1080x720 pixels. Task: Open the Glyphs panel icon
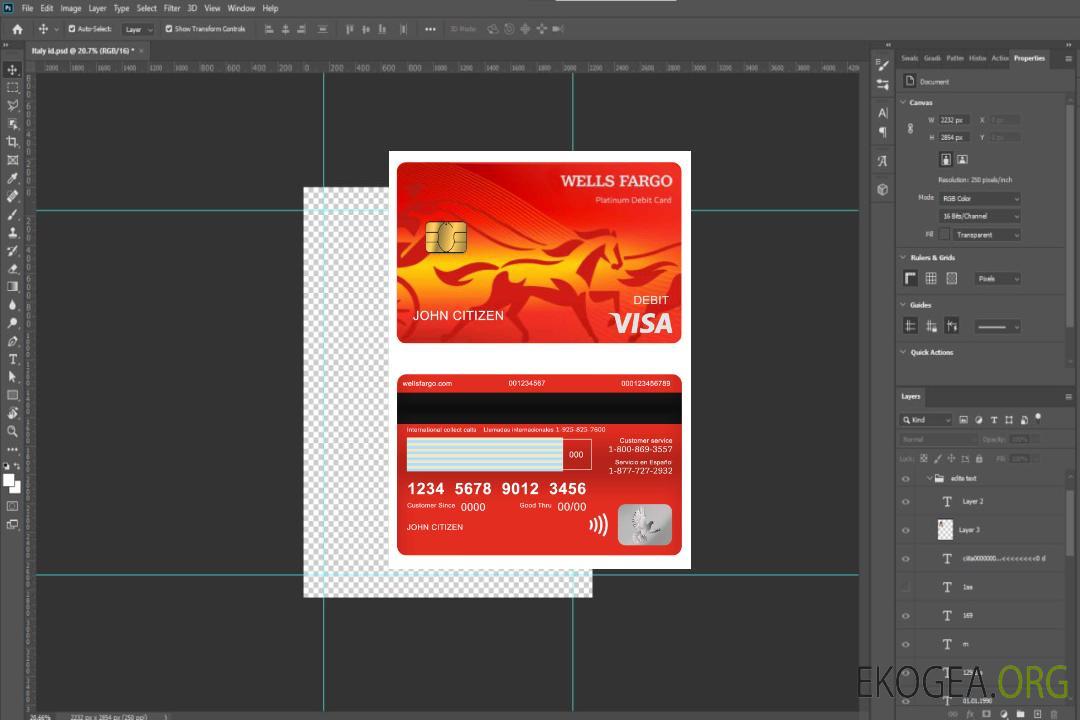pos(882,161)
